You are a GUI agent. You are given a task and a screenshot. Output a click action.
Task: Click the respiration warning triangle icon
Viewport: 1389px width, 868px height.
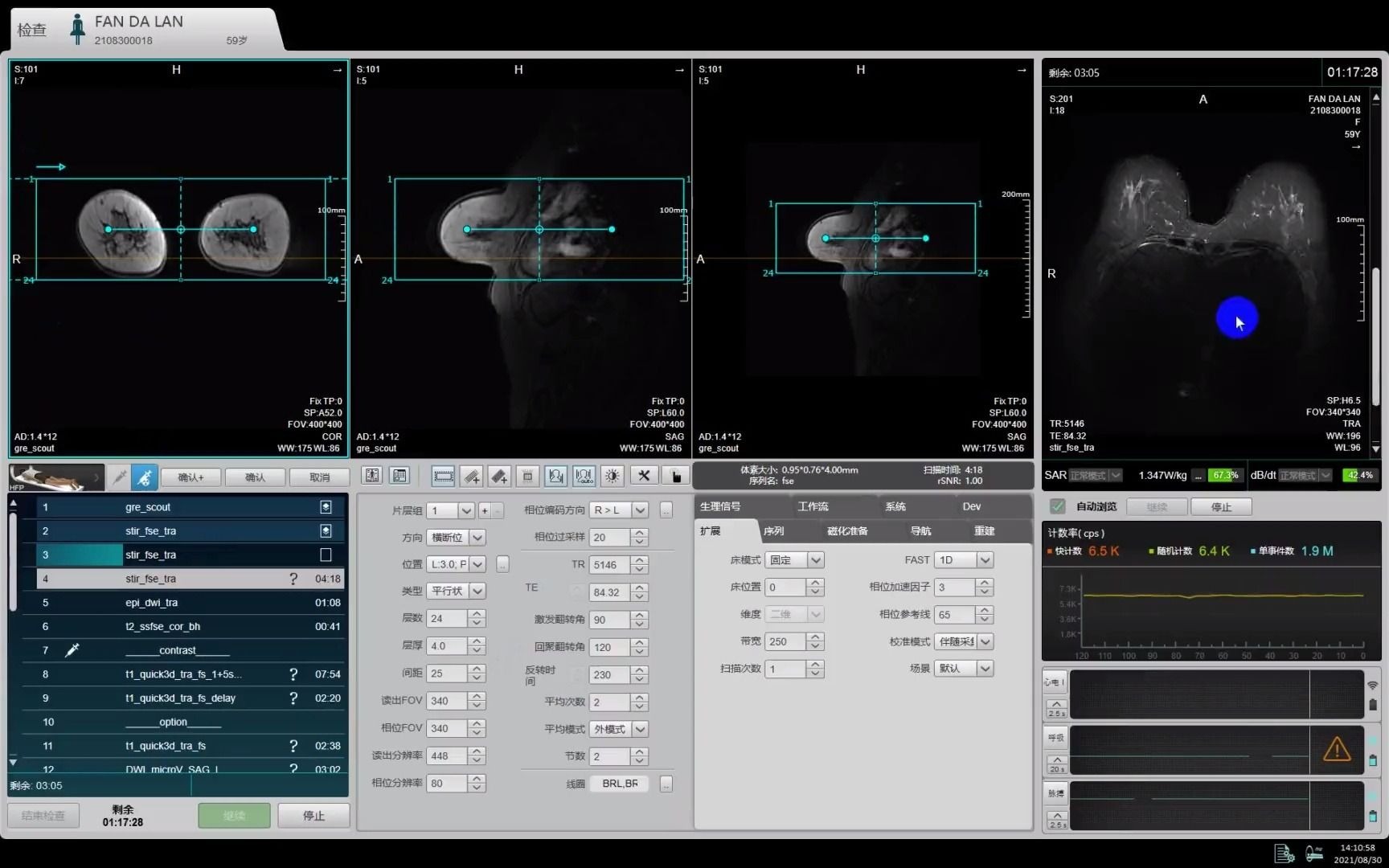[1336, 750]
